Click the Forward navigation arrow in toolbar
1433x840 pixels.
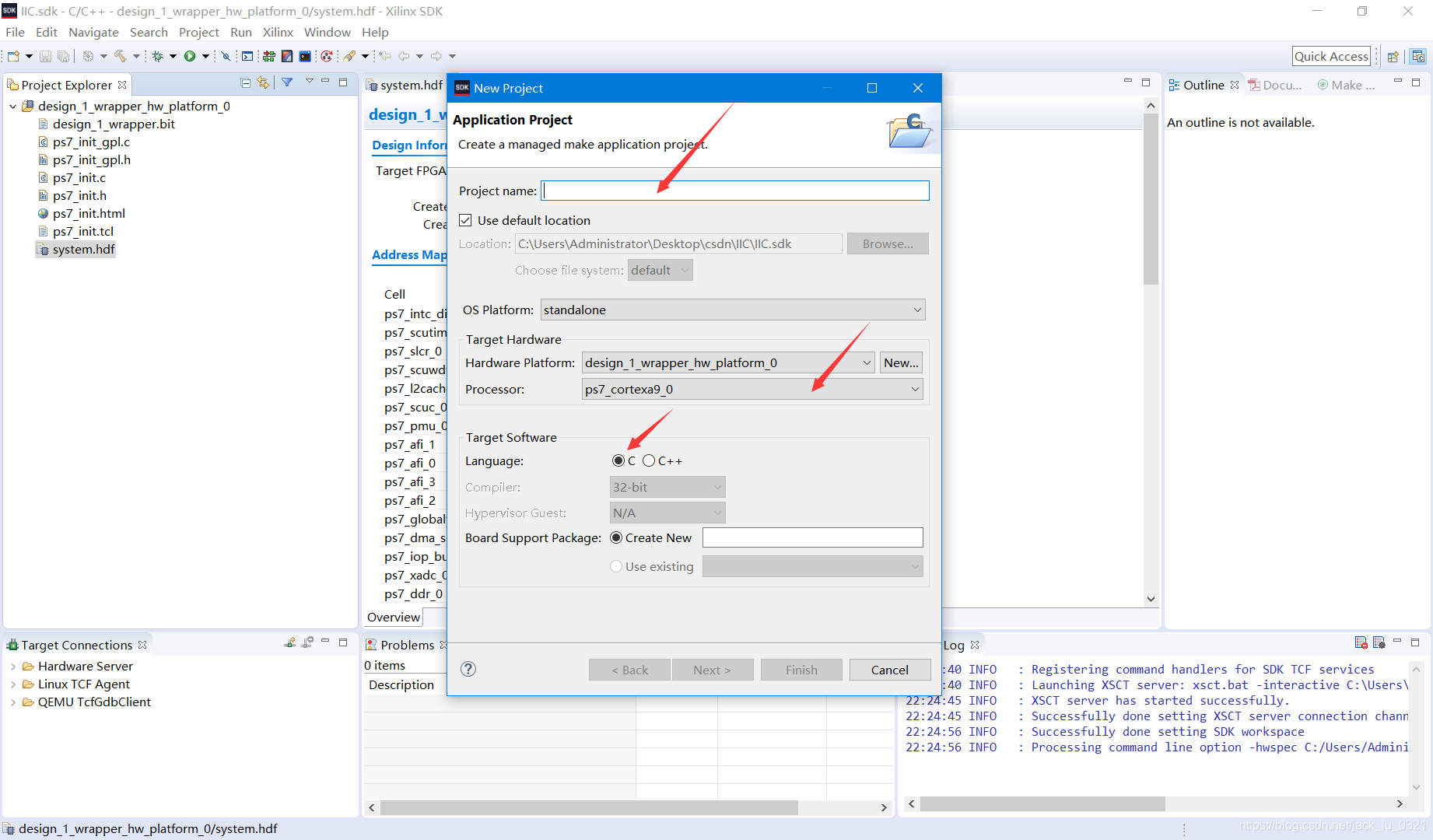pos(436,56)
